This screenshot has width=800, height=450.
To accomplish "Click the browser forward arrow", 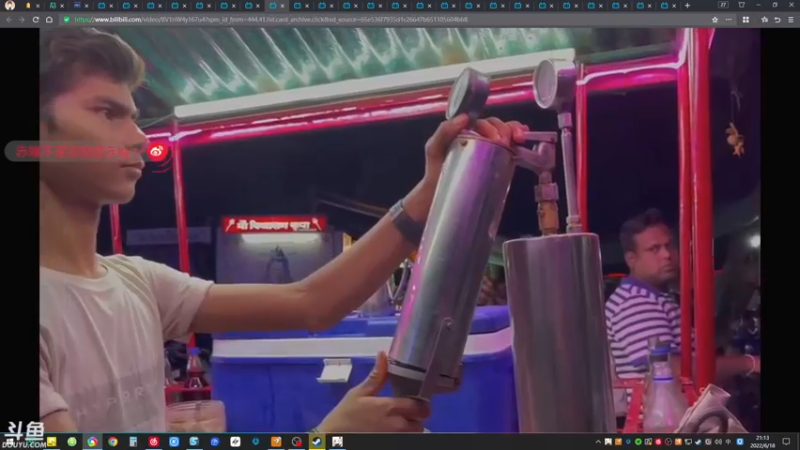I will coord(21,19).
